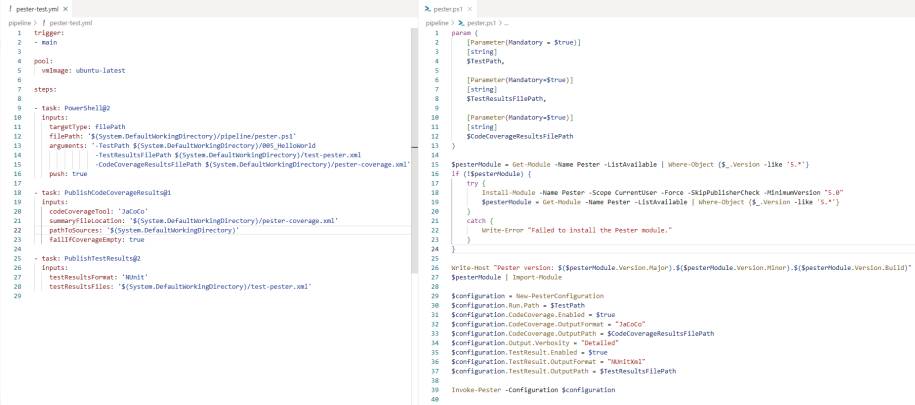Click 'failIfCoverageEmpty: true' line
This screenshot has height=405, width=915.
(x=96, y=239)
